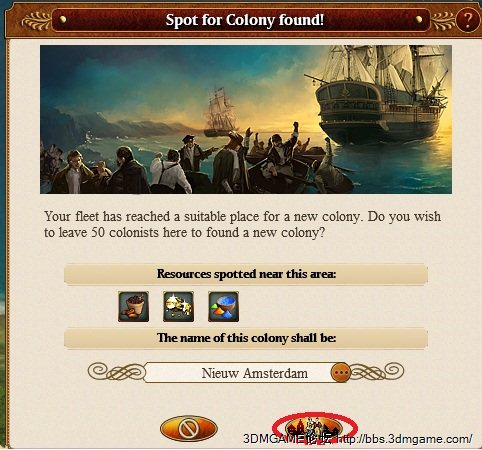482x450 pixels.
Task: Open help with the question mark icon
Action: pyautogui.click(x=468, y=20)
